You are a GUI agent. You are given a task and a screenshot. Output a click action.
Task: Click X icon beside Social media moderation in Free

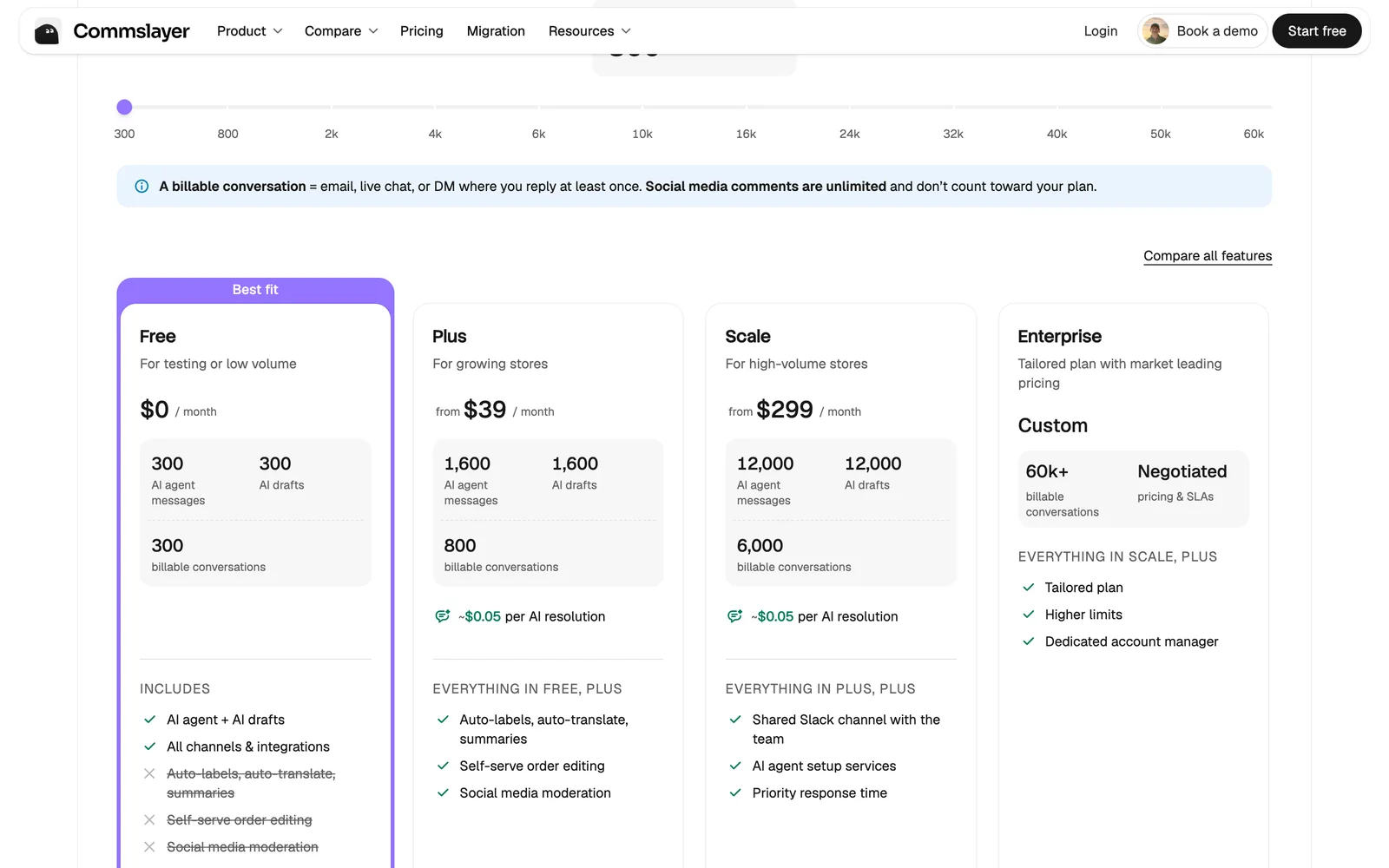click(149, 847)
